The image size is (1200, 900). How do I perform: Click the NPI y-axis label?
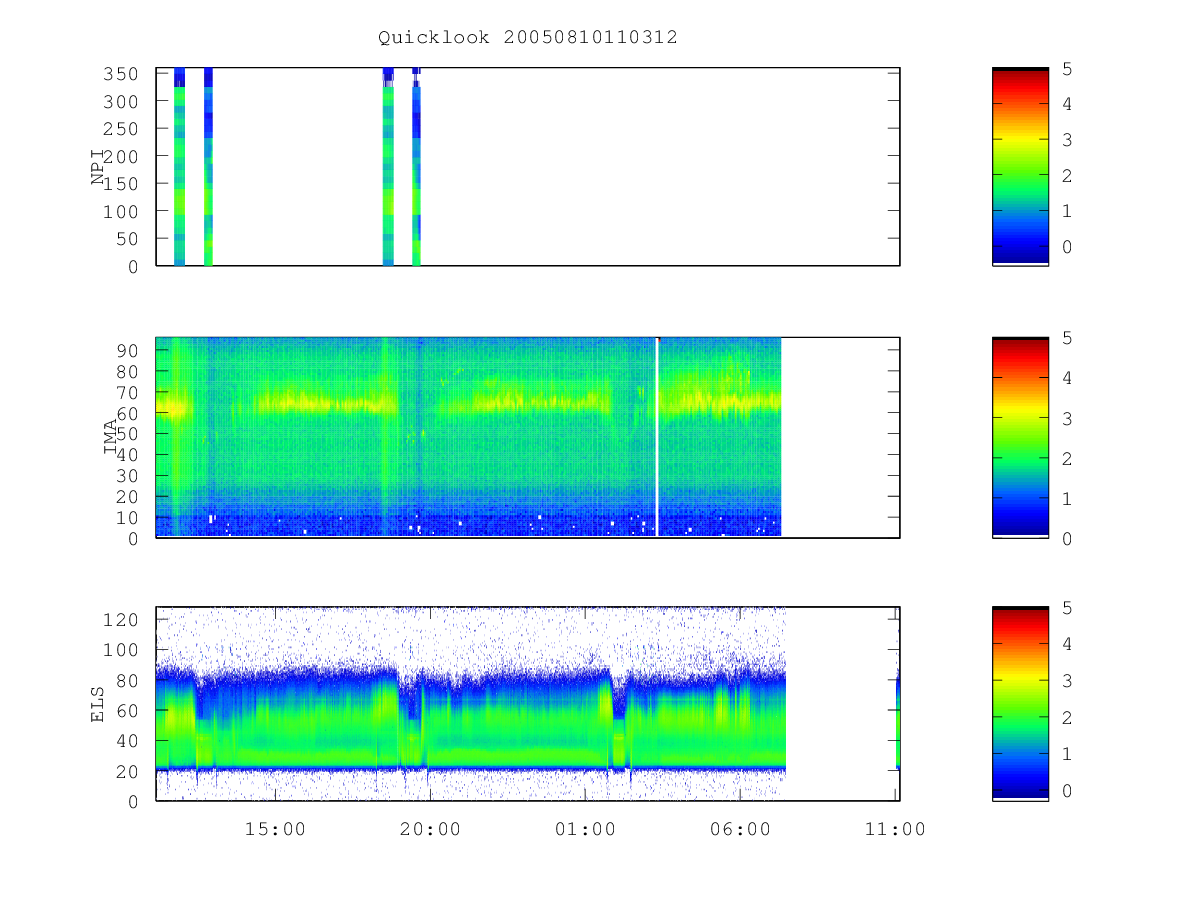[x=98, y=166]
